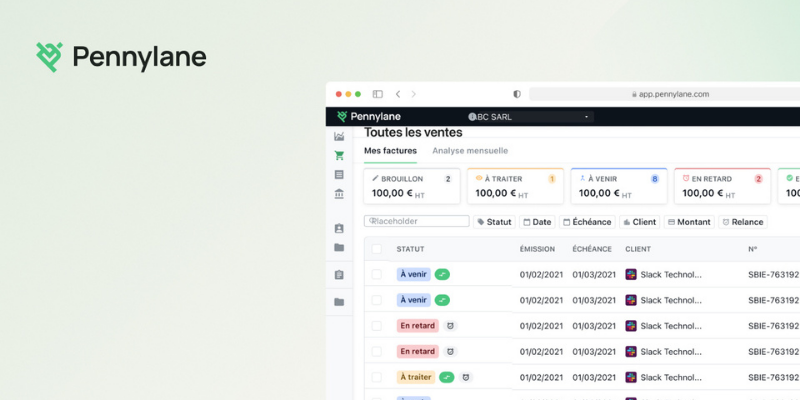Screen dimensions: 800x400
Task: Open the bank building sidebar icon
Action: click(339, 194)
